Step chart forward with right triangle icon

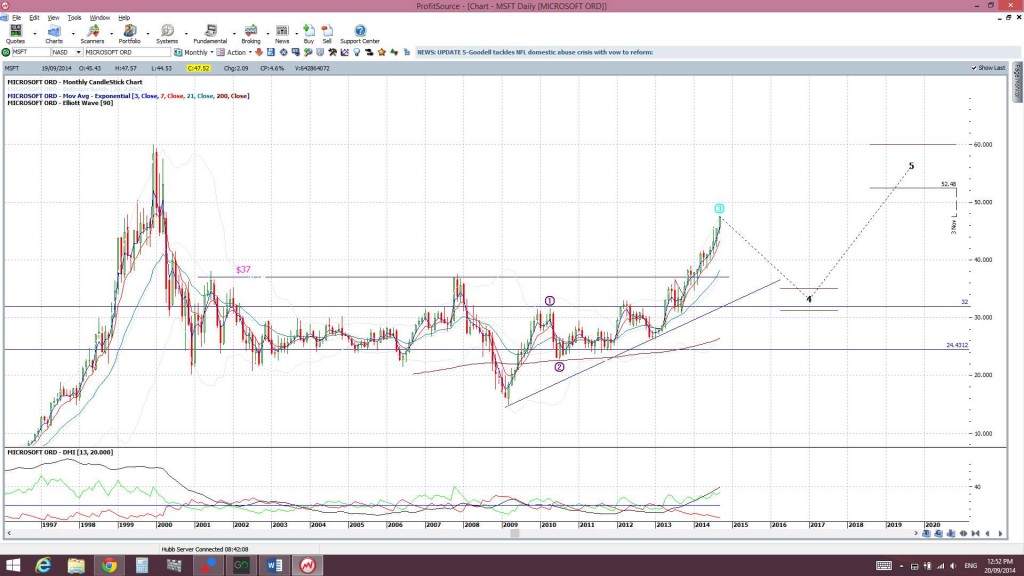coord(1000,534)
